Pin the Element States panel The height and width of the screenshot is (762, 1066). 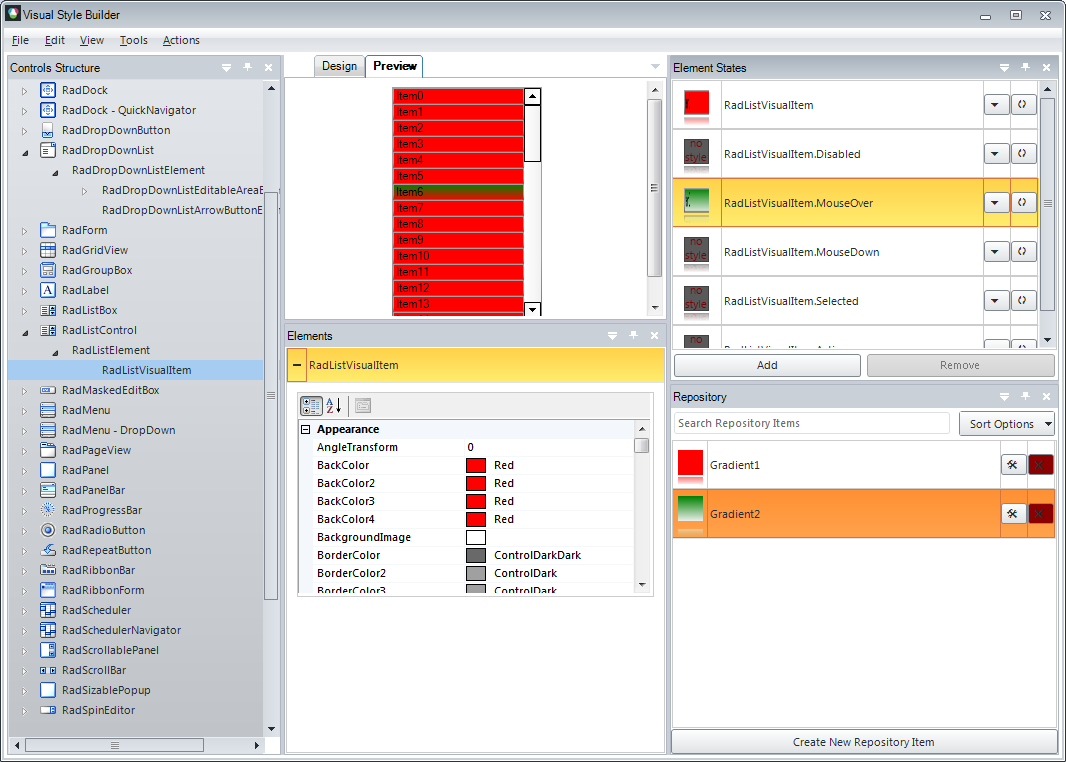point(1025,67)
